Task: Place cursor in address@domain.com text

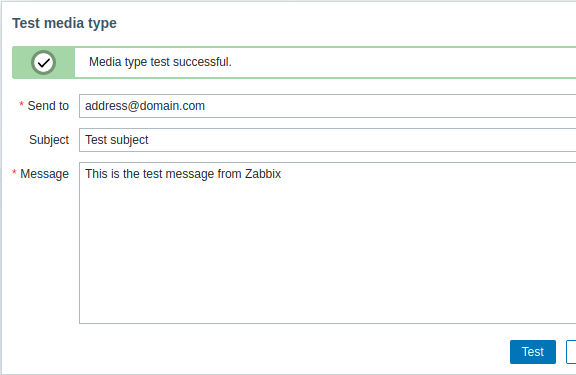Action: point(145,106)
